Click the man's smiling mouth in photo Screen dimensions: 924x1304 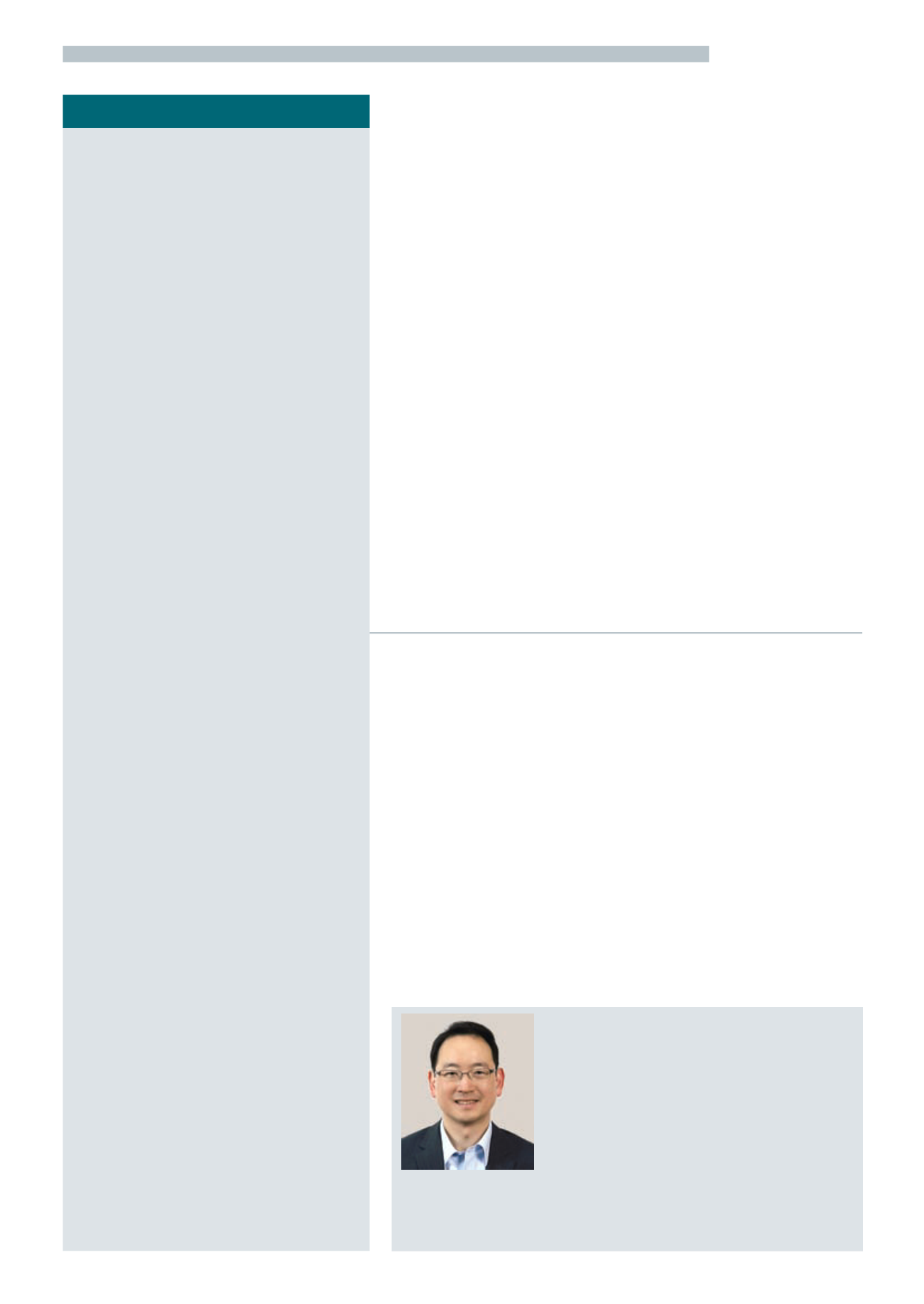pyautogui.click(x=467, y=1102)
